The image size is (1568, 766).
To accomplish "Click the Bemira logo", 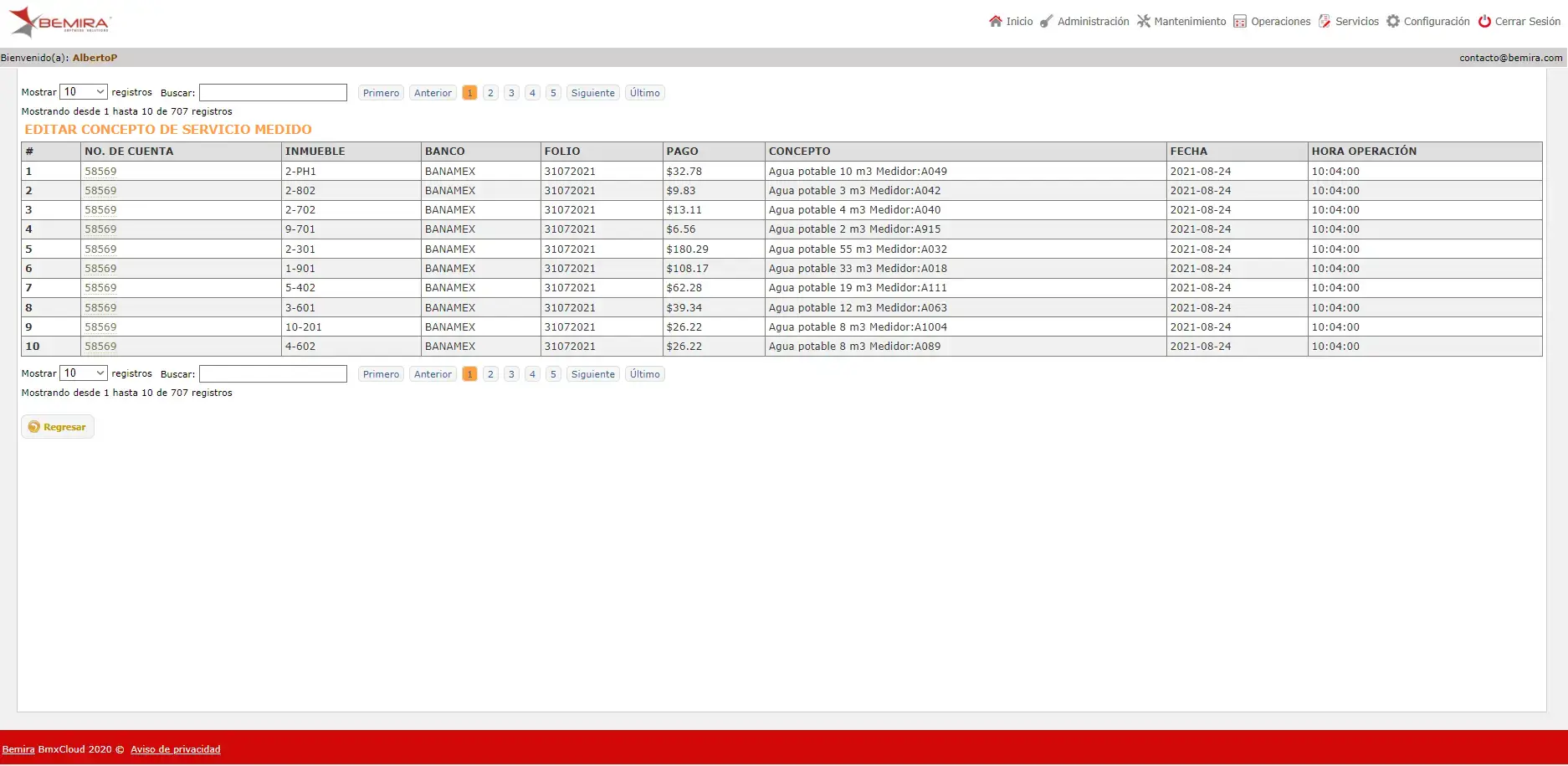I will tap(59, 23).
